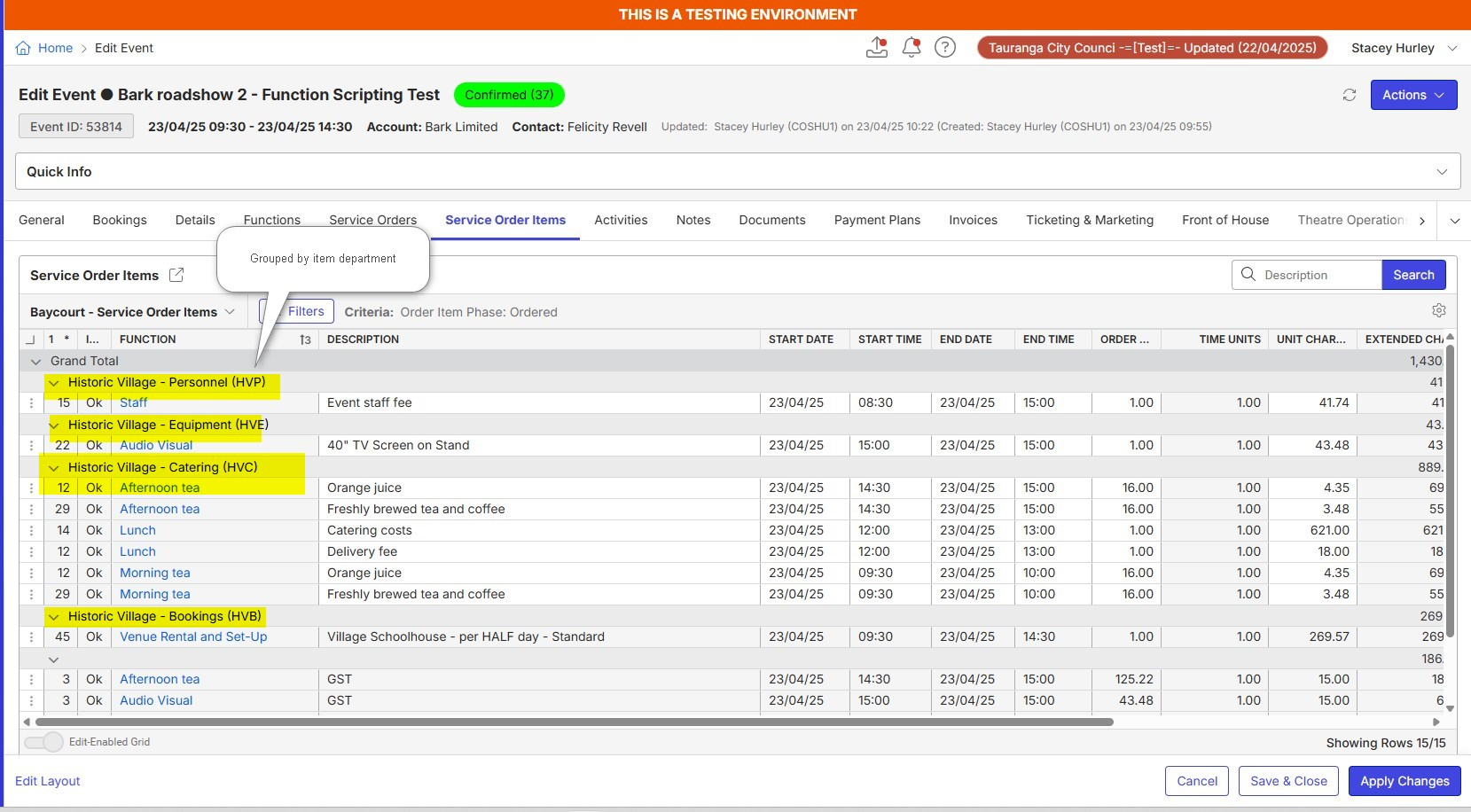Viewport: 1471px width, 812px height.
Task: Switch to the Activities tab
Action: tap(621, 220)
